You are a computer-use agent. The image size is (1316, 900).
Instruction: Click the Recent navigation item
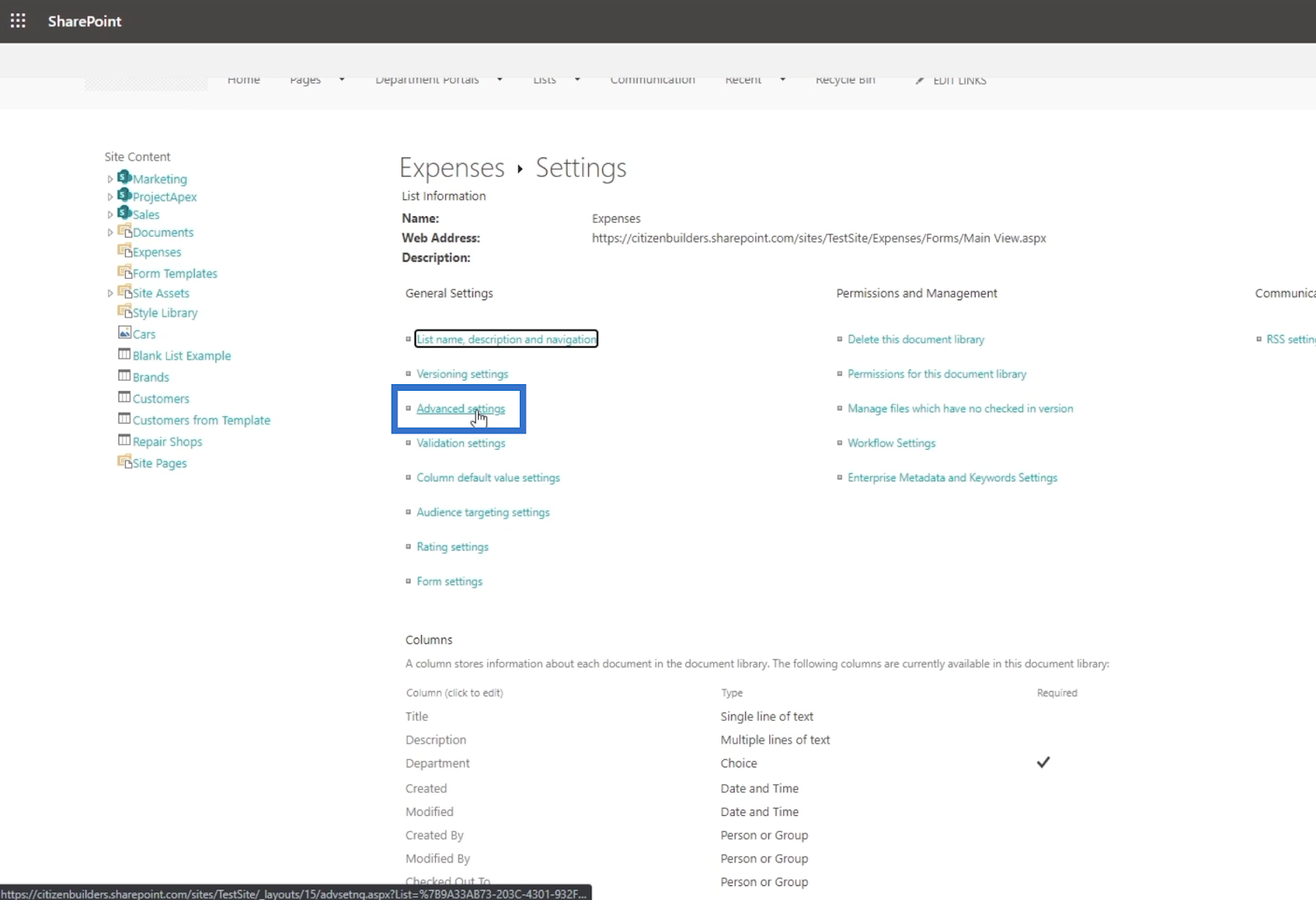pos(743,81)
